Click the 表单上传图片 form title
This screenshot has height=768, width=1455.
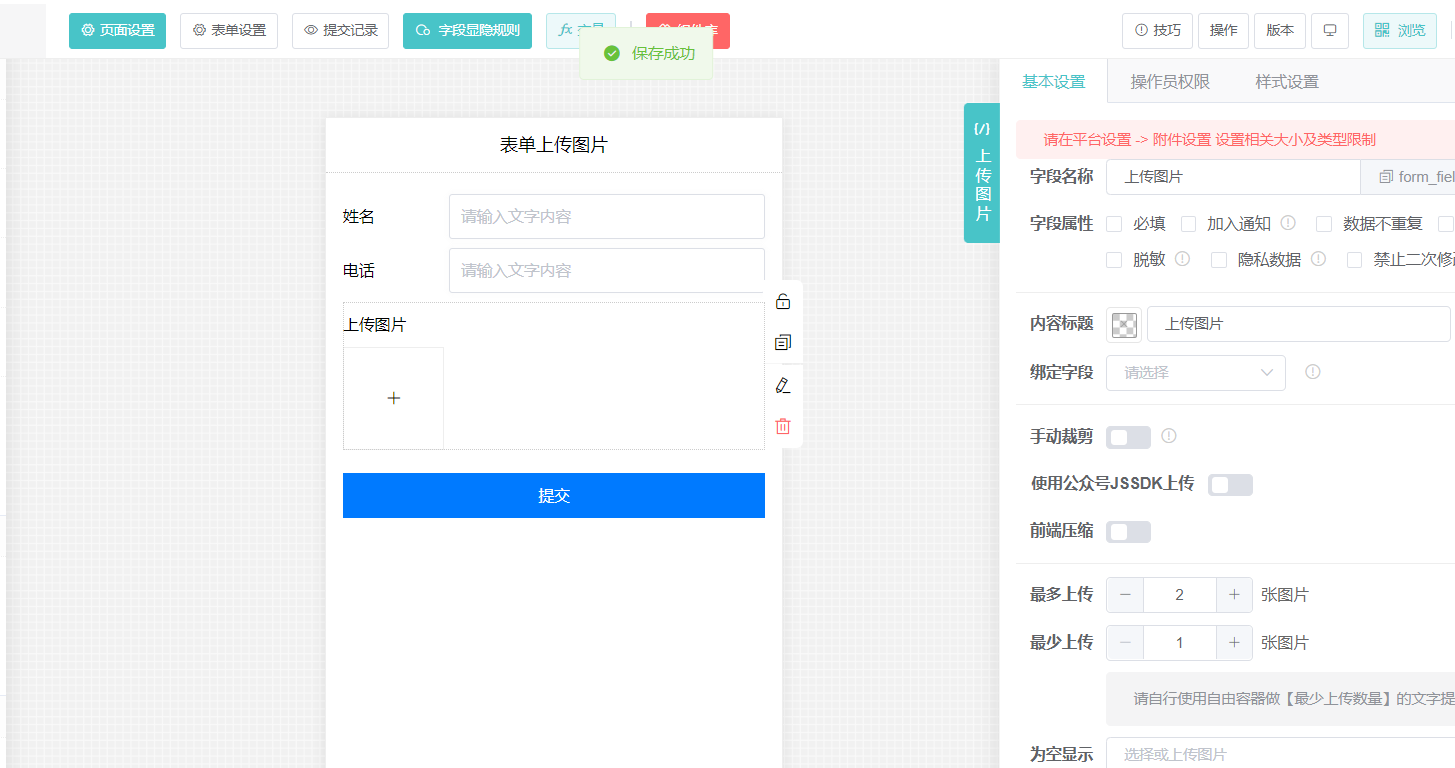553,145
